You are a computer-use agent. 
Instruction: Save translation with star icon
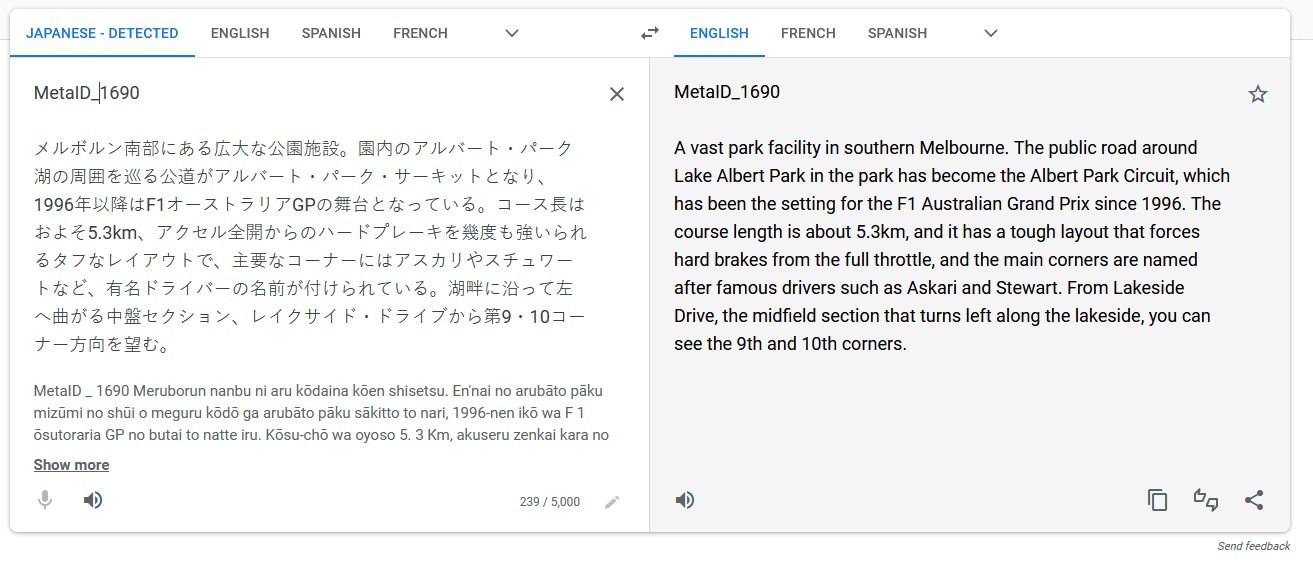point(1258,94)
